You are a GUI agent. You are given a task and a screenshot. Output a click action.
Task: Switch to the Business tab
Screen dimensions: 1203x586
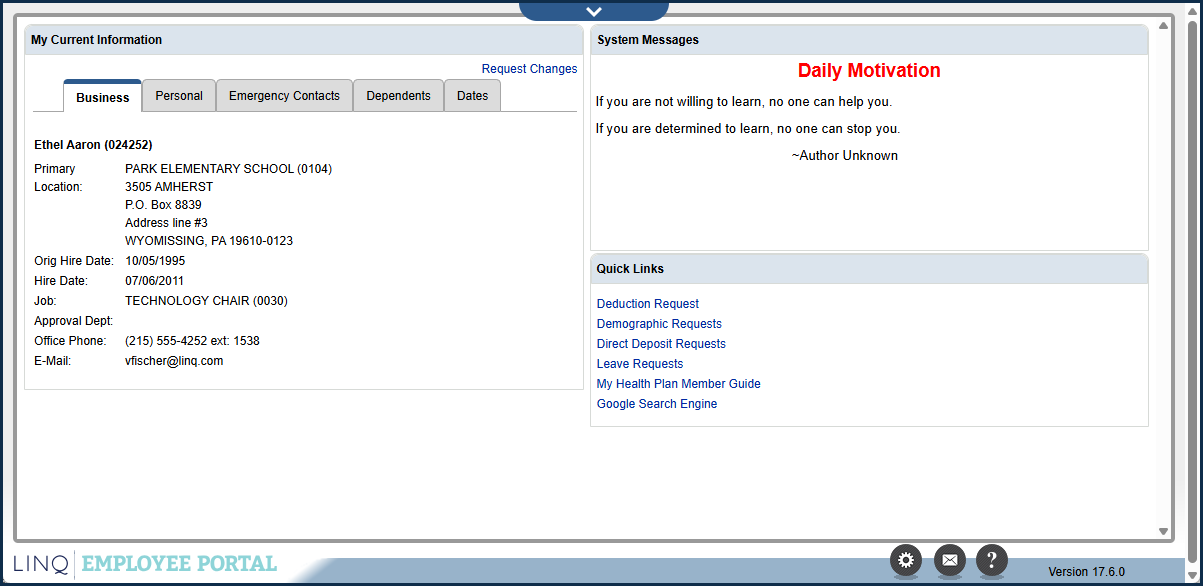pyautogui.click(x=103, y=97)
